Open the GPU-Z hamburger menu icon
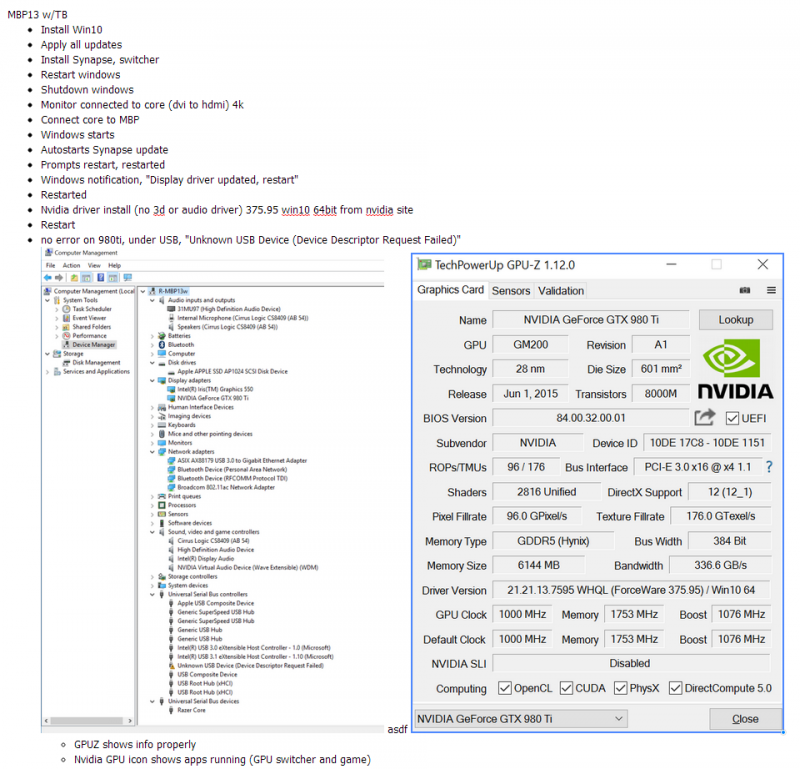The height and width of the screenshot is (769, 800). point(771,290)
